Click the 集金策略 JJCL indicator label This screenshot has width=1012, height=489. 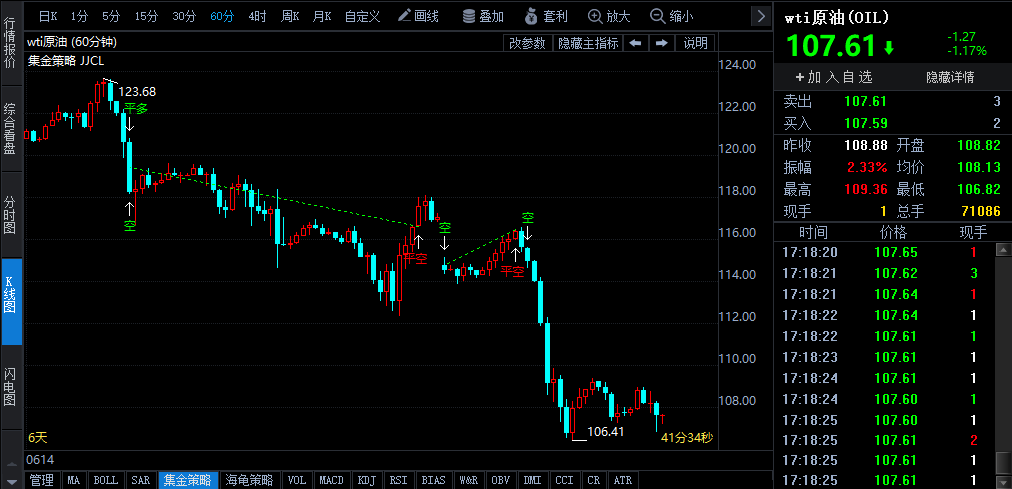[x=66, y=61]
